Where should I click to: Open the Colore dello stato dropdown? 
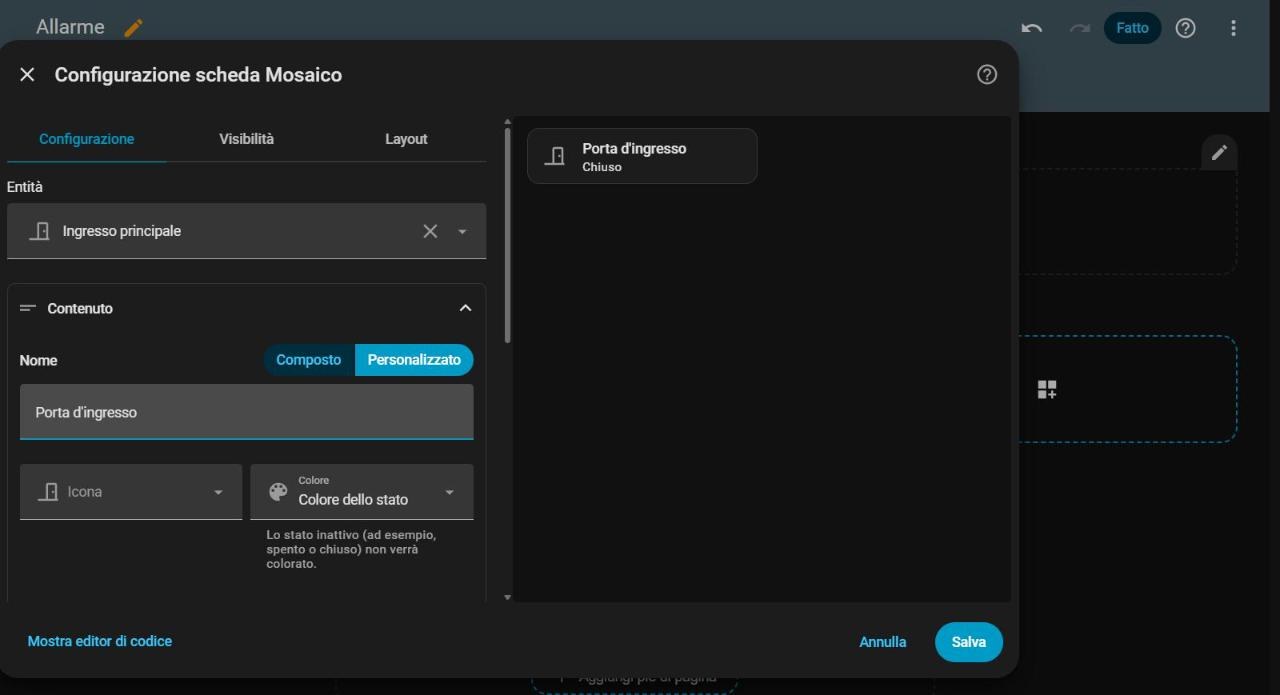click(x=449, y=492)
